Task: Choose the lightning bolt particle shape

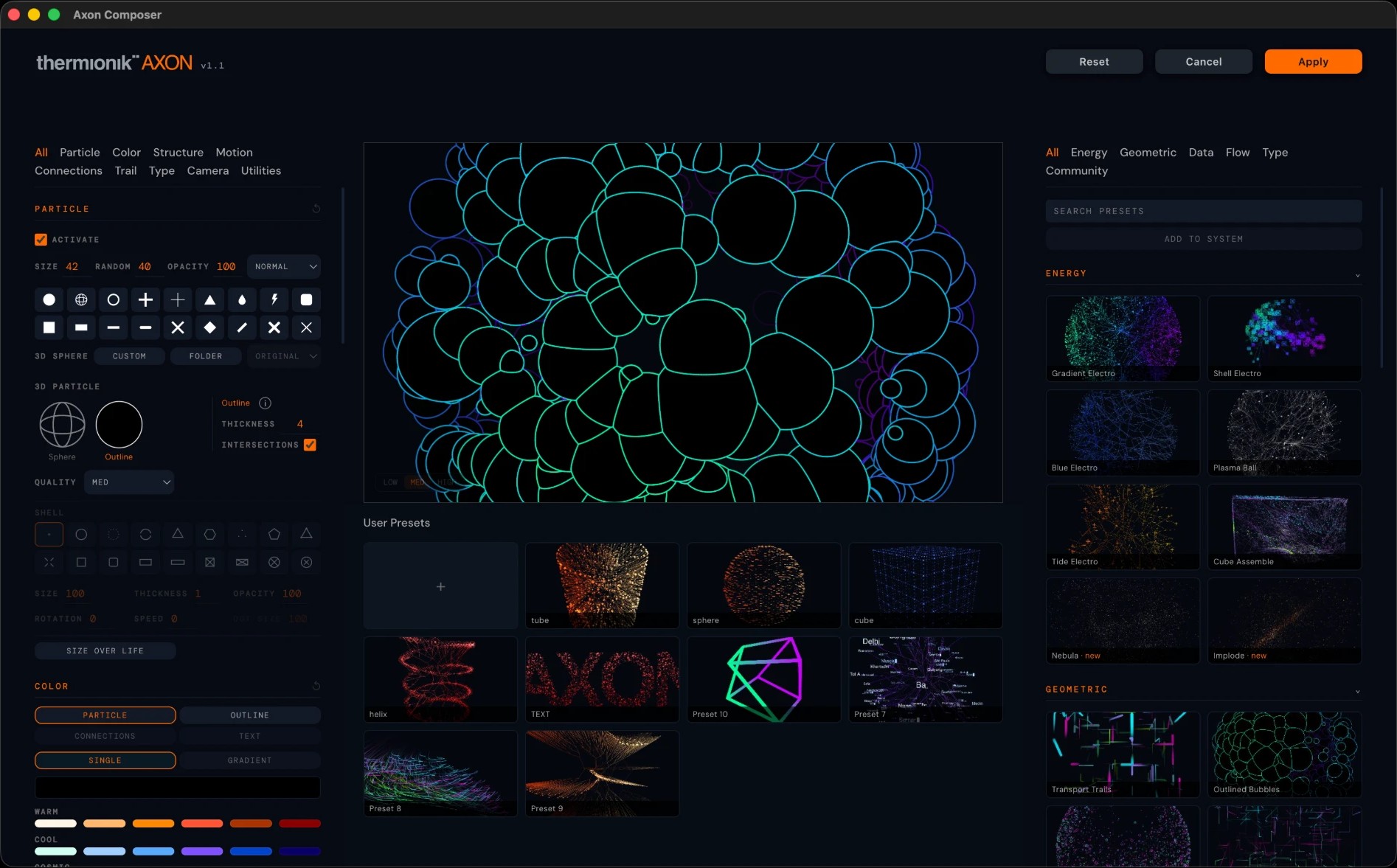Action: 274,299
